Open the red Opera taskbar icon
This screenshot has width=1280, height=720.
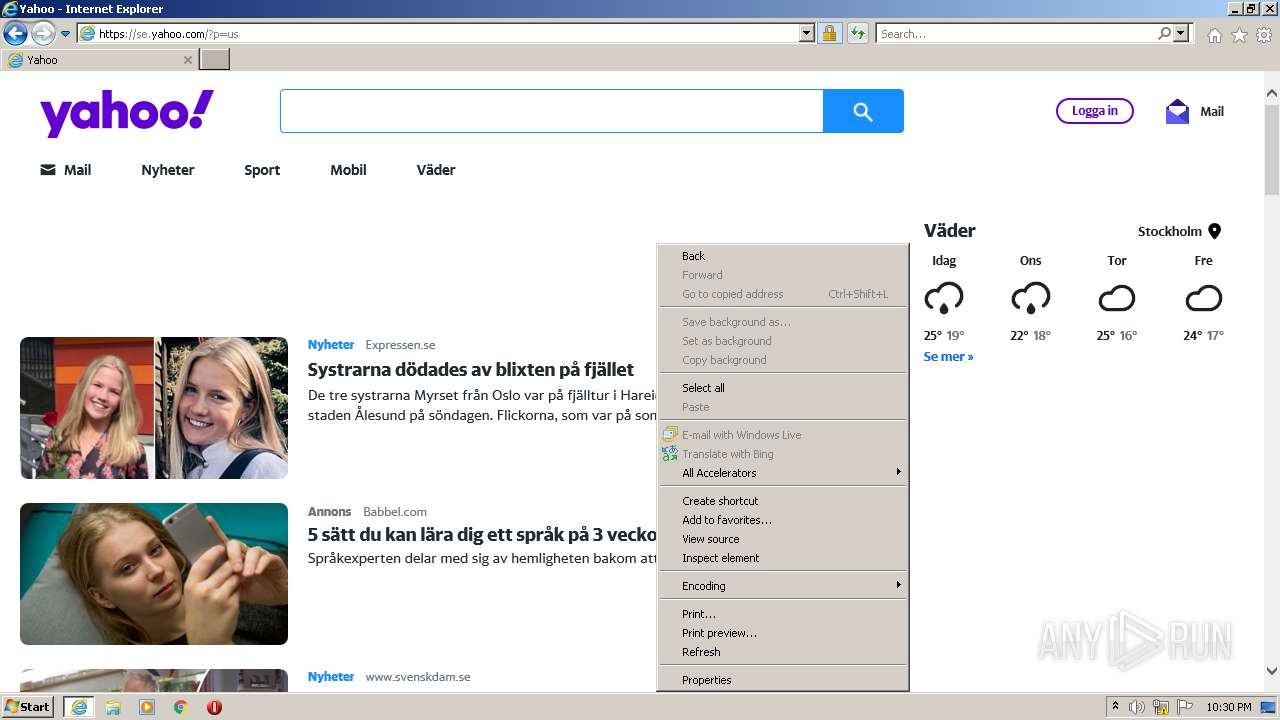[214, 707]
